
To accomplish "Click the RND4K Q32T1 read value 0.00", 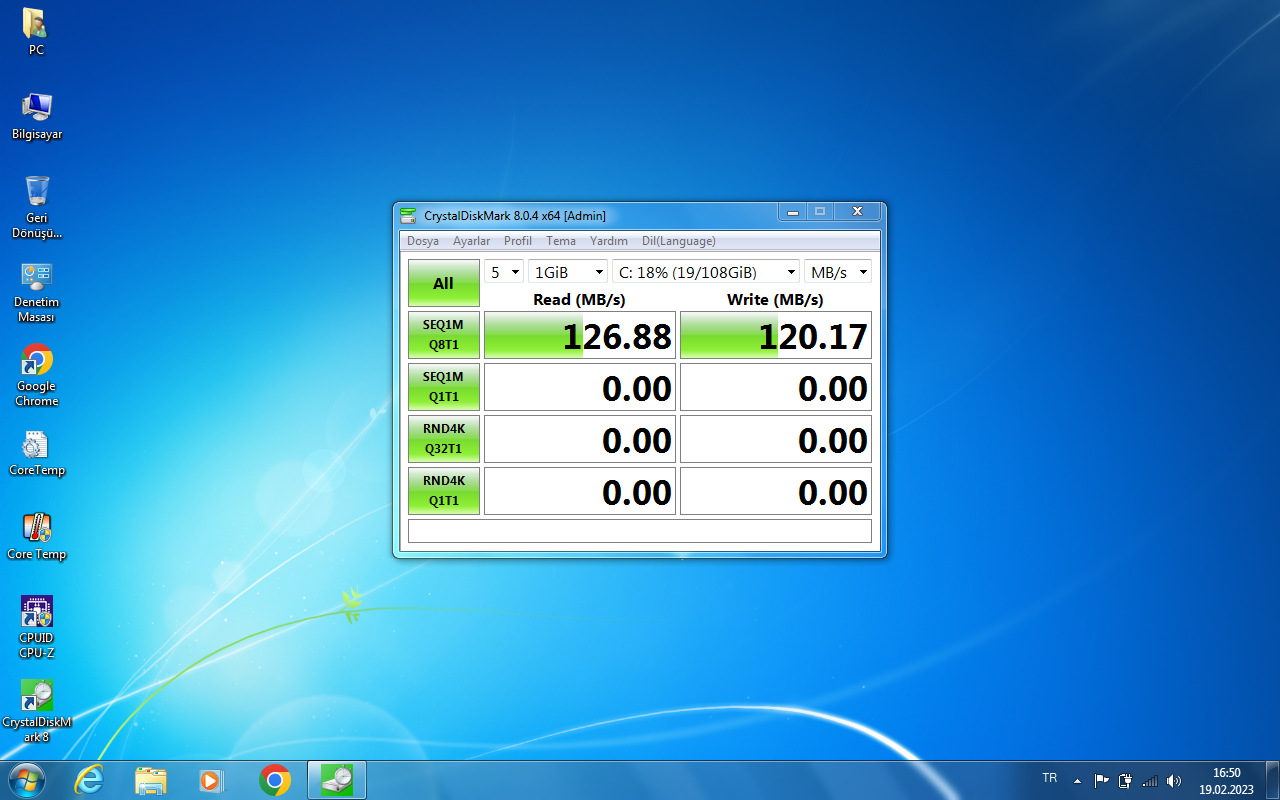I will [x=580, y=439].
